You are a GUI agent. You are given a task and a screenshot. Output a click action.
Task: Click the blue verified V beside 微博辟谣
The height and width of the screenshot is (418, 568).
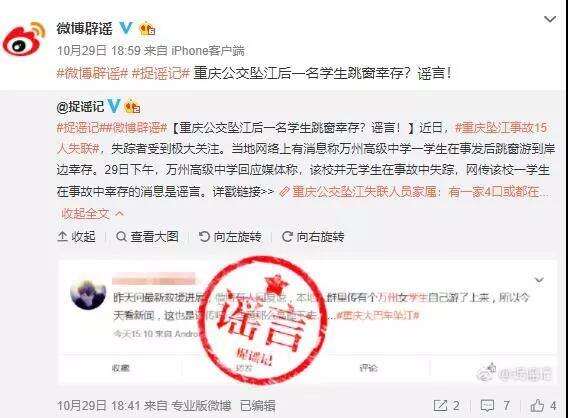point(126,28)
